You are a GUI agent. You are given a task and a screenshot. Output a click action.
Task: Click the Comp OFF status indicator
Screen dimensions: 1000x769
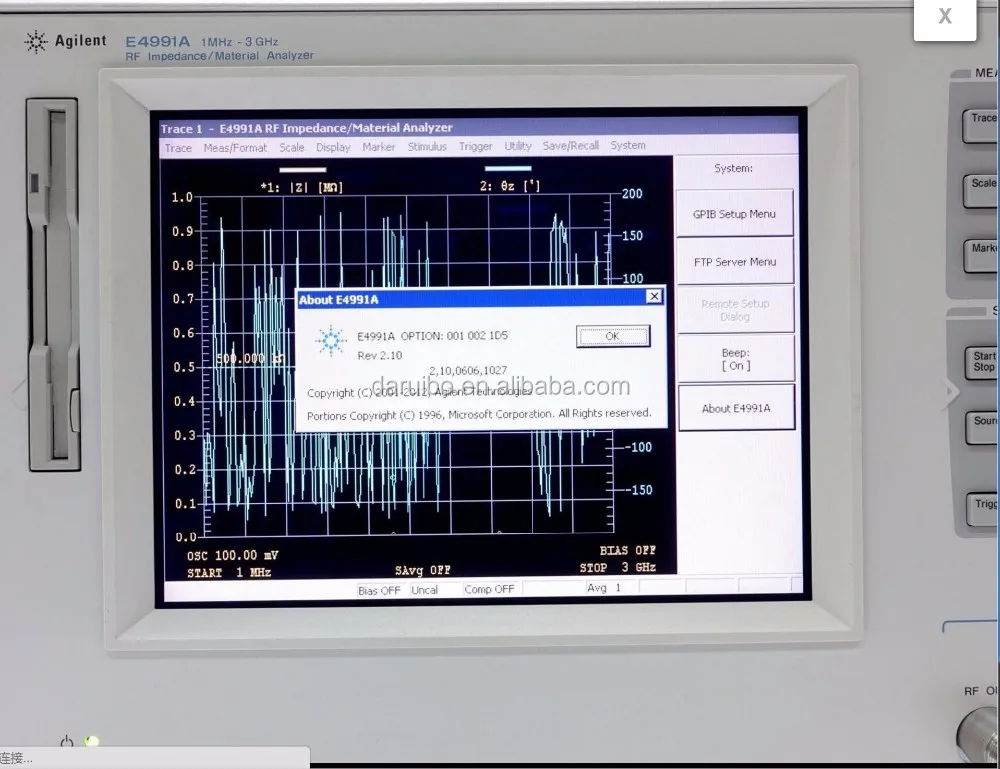(x=489, y=589)
